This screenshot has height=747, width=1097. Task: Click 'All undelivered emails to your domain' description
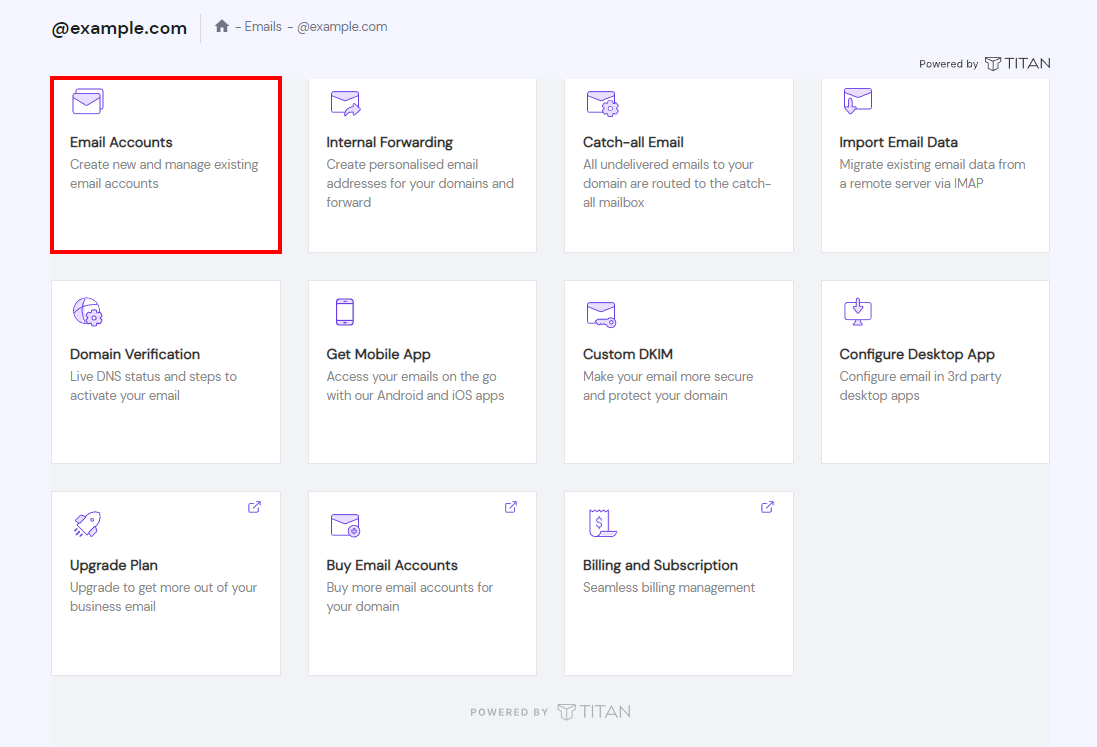pyautogui.click(x=677, y=183)
